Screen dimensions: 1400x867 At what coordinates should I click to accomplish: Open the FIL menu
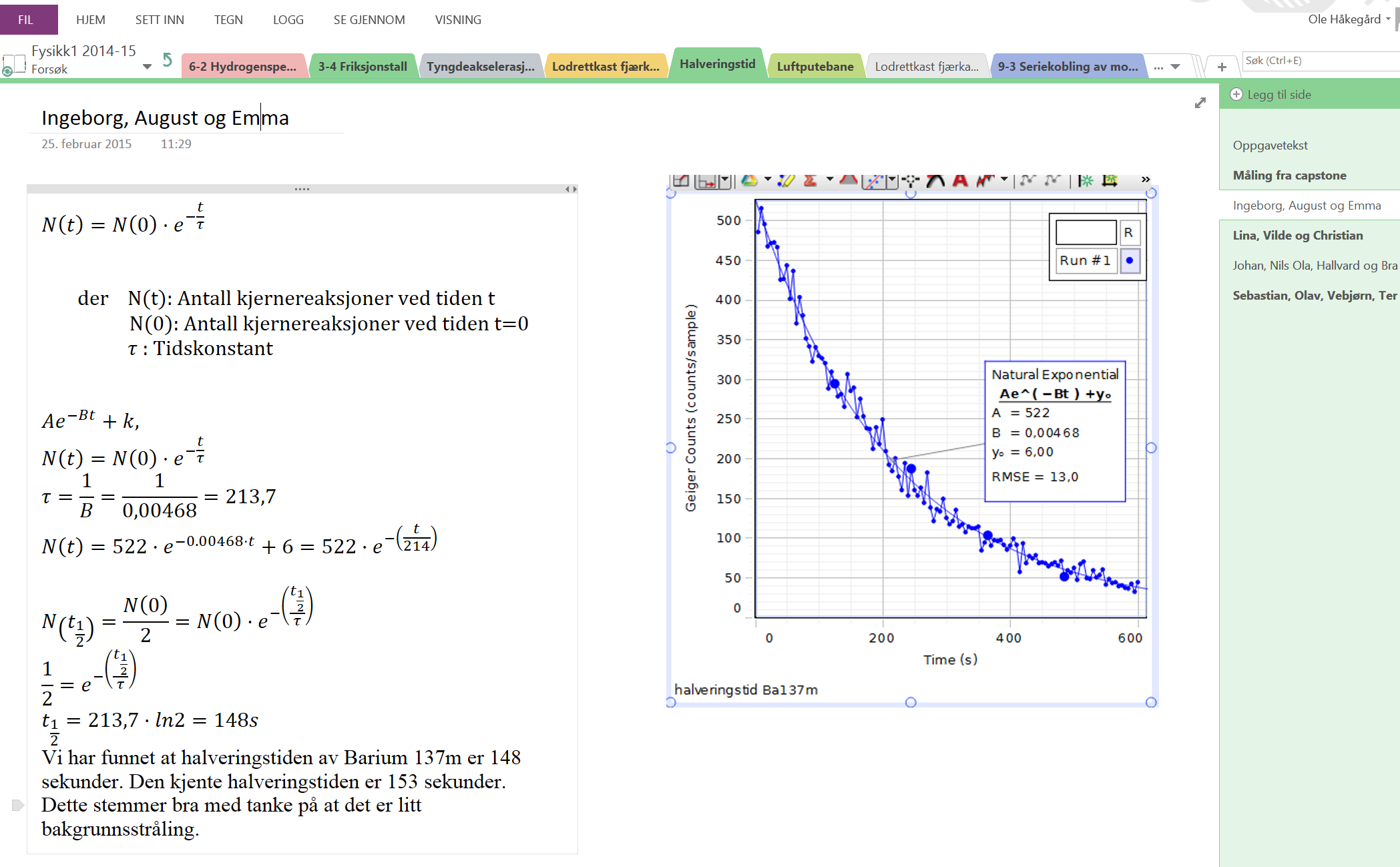pos(26,19)
